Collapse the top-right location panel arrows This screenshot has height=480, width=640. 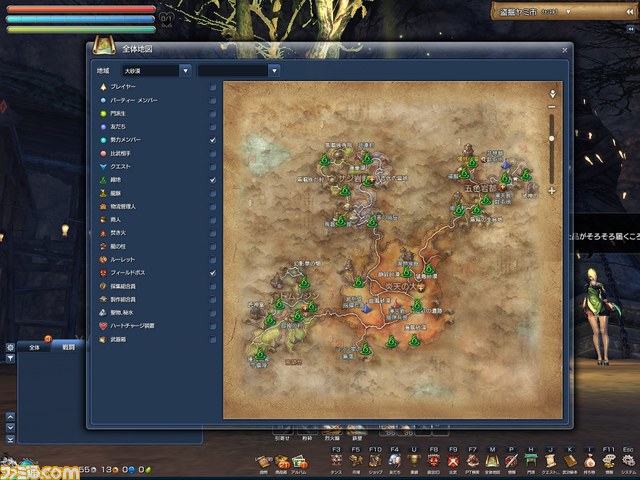[x=629, y=12]
